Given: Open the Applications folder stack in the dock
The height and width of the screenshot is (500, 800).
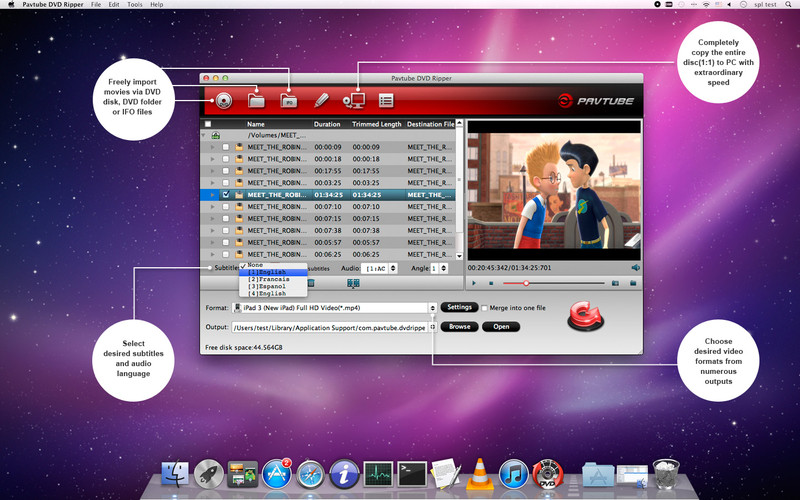Looking at the screenshot, I should coord(598,474).
